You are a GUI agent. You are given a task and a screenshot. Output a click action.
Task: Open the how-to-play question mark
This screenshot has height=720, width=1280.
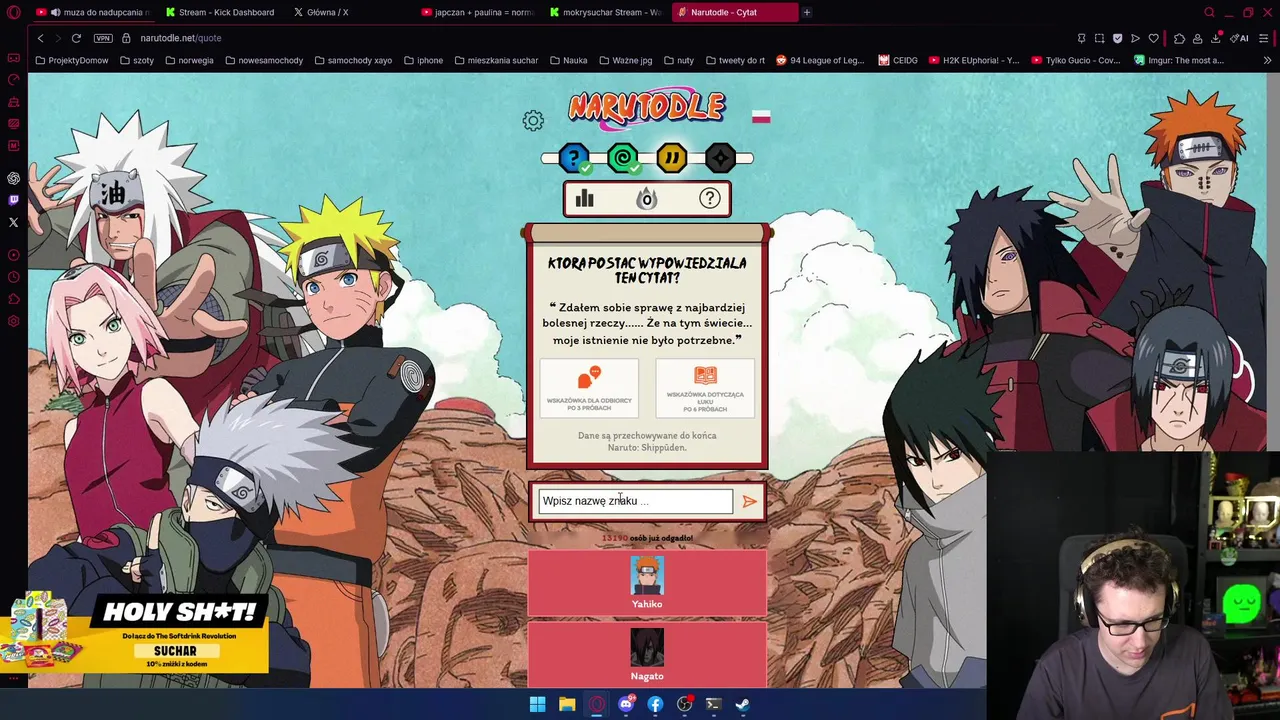[x=710, y=199]
